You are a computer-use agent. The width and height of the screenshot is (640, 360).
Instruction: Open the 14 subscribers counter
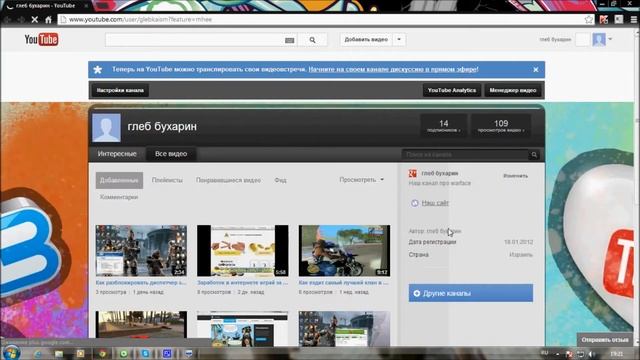444,125
